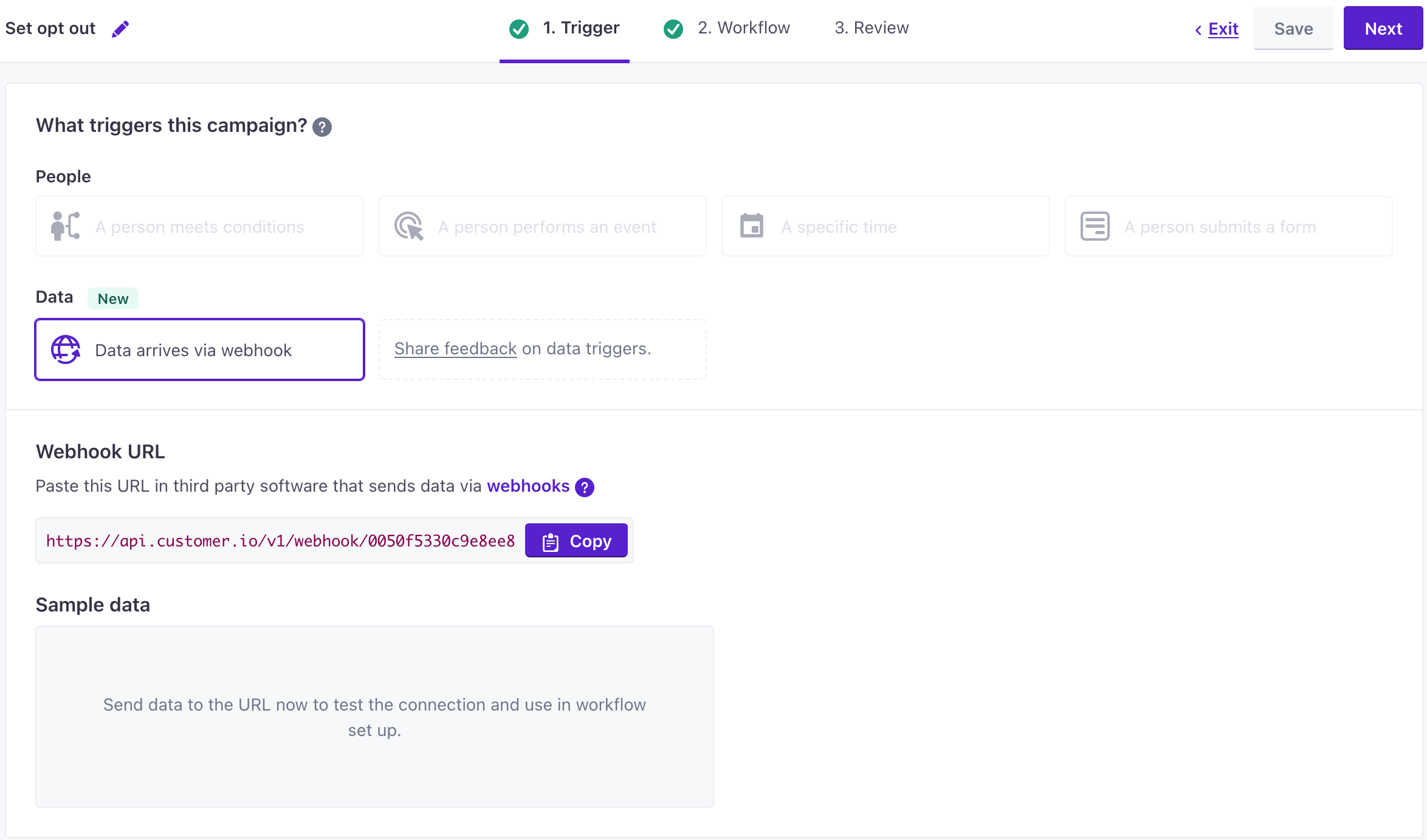This screenshot has width=1427, height=840.
Task: Switch to the '2. Workflow' tab
Action: tap(727, 27)
